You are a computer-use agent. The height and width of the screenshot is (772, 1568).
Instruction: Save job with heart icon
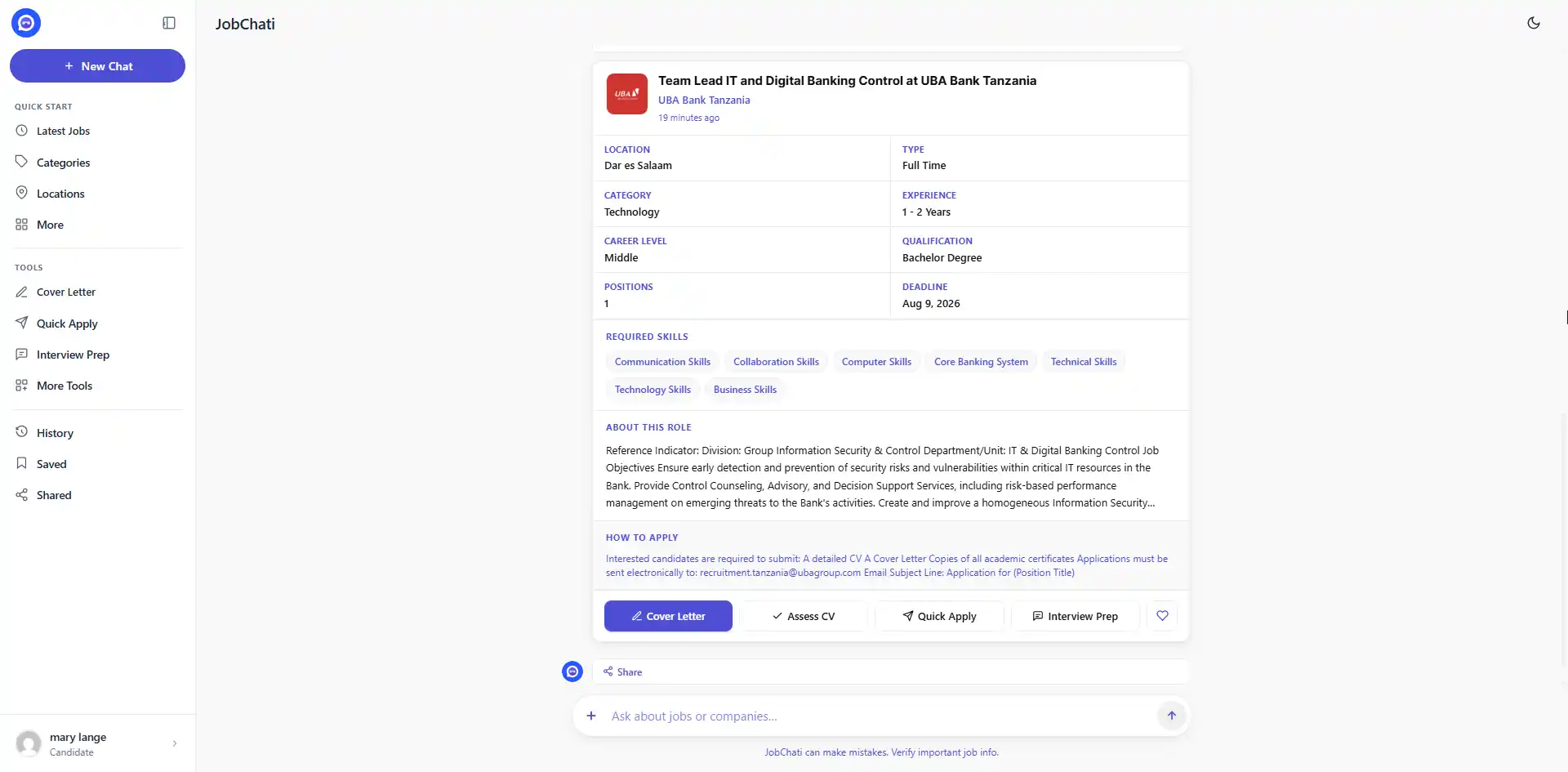[1162, 616]
